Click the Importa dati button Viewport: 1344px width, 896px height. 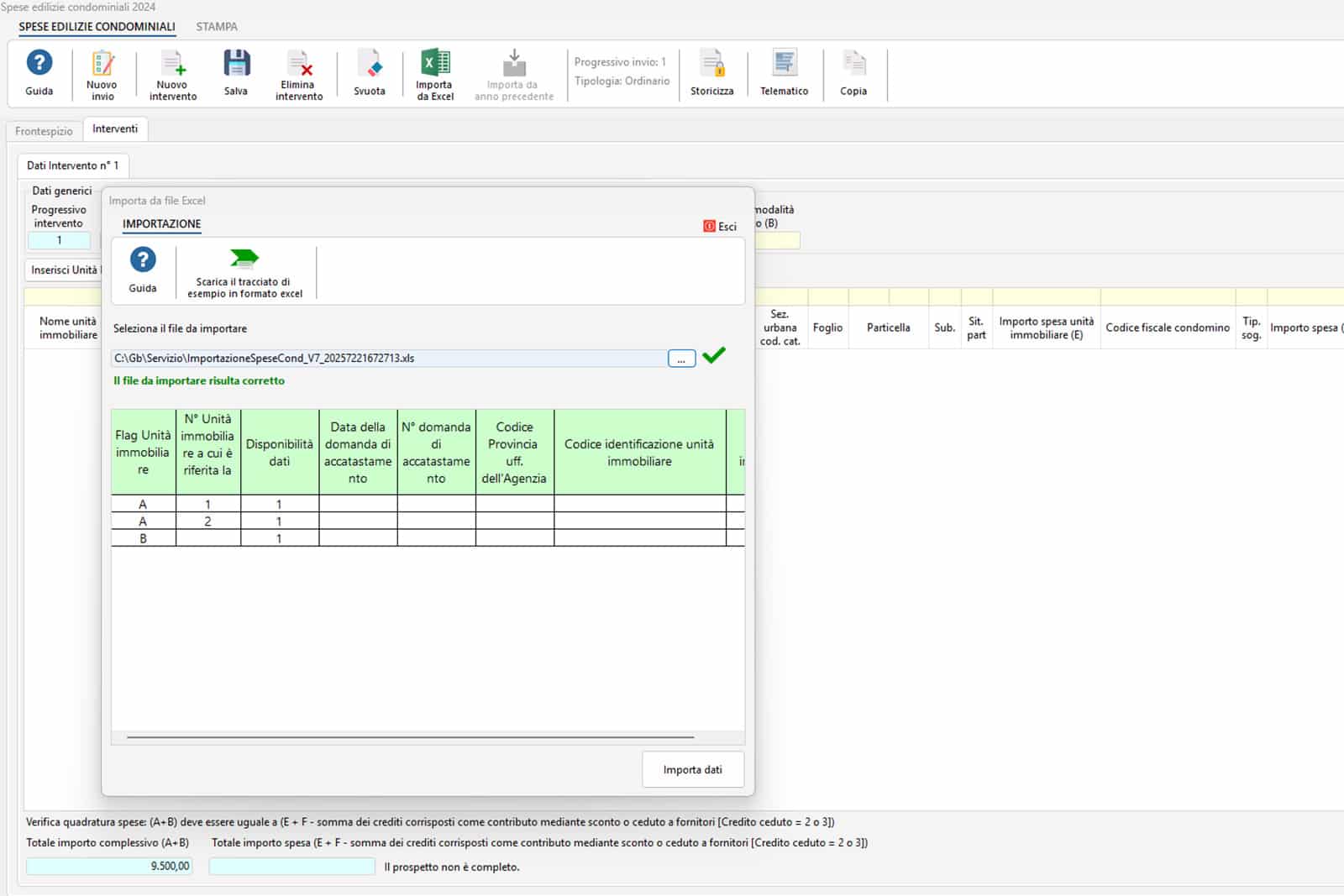click(x=692, y=769)
